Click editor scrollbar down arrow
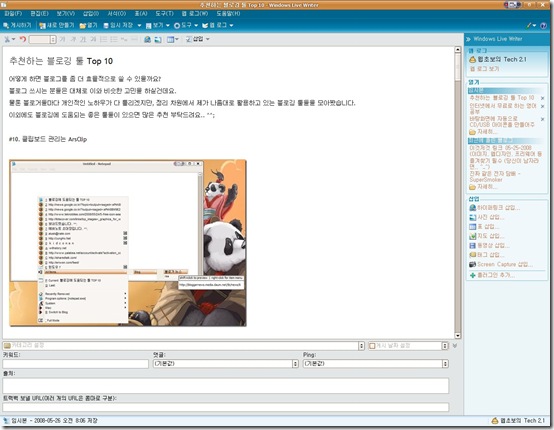 click(x=458, y=336)
